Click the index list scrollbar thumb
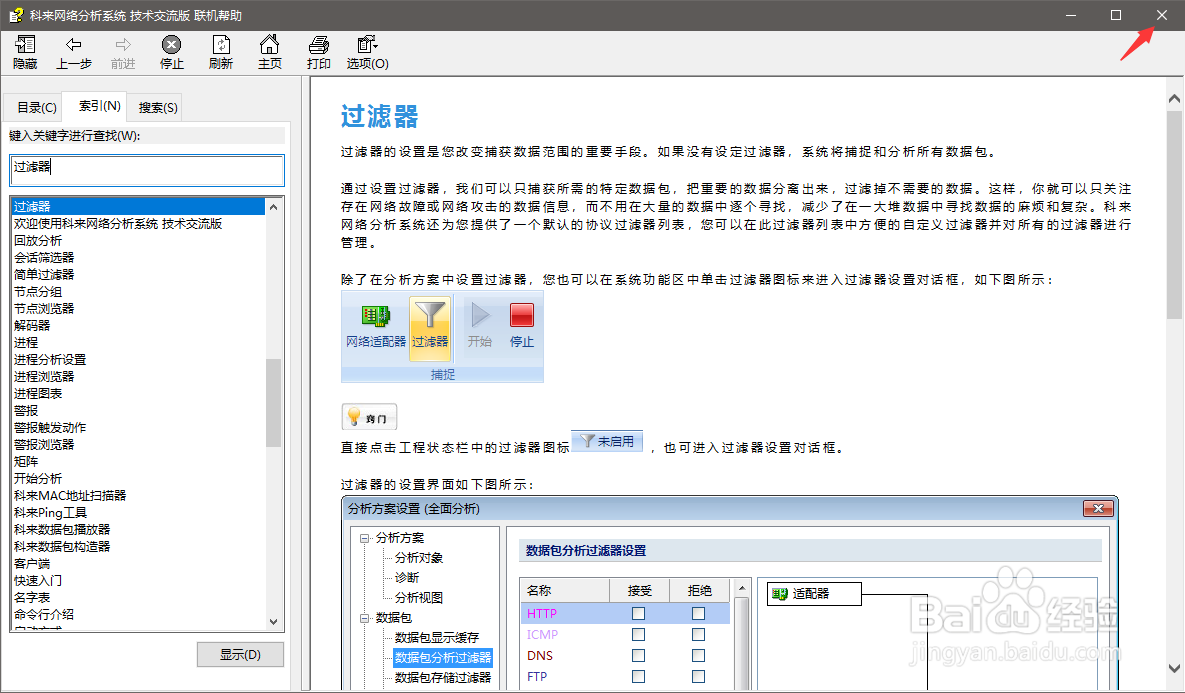The width and height of the screenshot is (1185, 693). [274, 402]
